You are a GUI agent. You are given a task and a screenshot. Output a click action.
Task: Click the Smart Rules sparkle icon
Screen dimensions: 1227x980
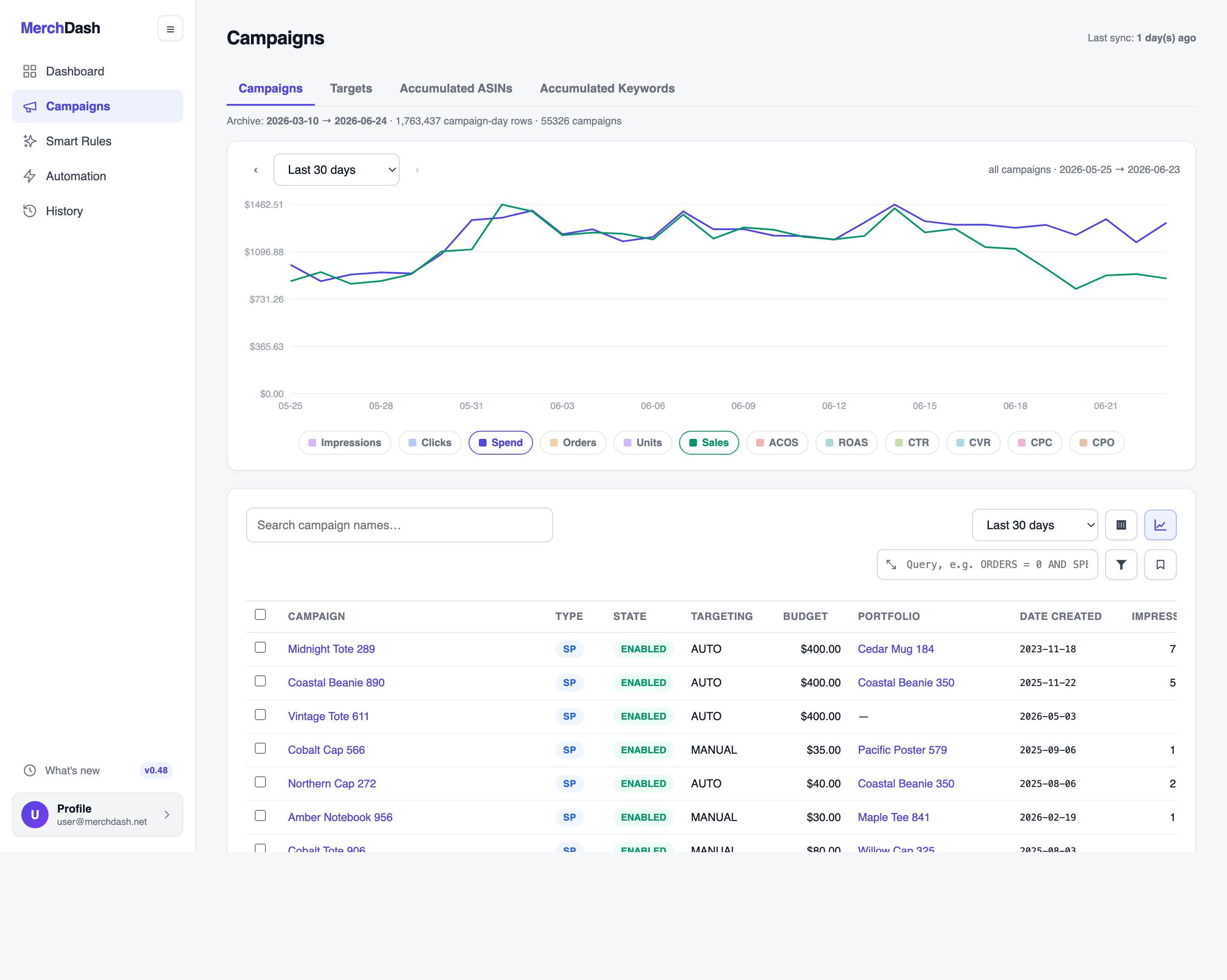[29, 141]
